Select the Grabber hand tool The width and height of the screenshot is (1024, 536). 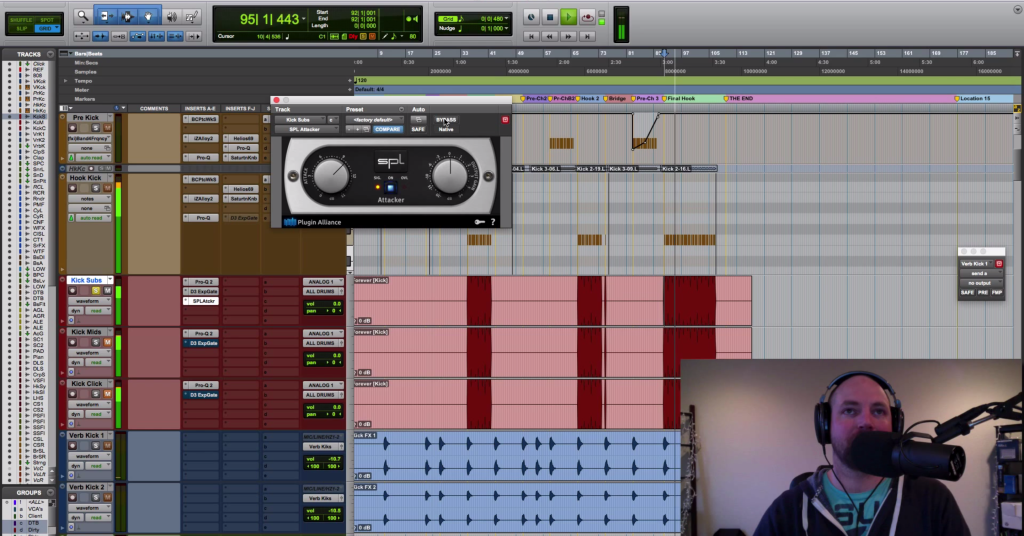tap(148, 17)
